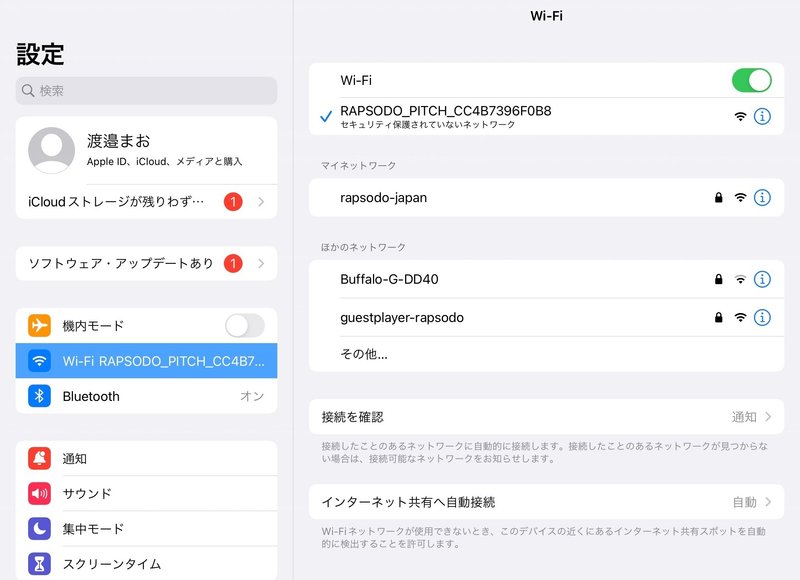Open インターネット共有へ自動接続 options chevron
This screenshot has width=800, height=580.
click(x=768, y=502)
